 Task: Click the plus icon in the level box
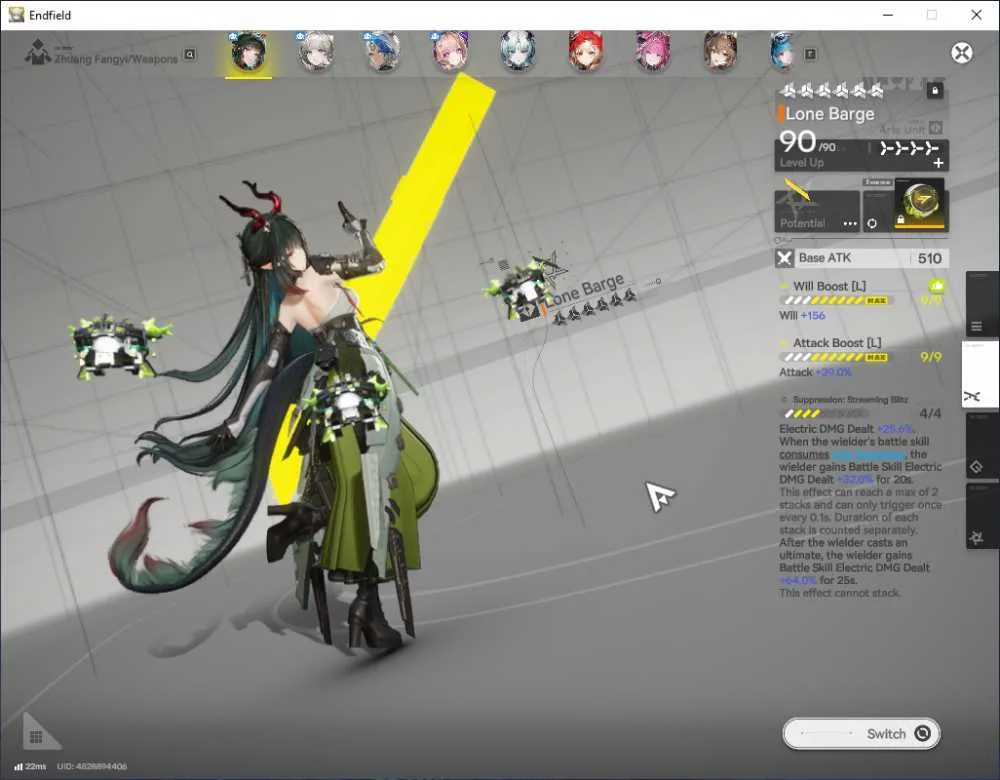click(x=938, y=163)
